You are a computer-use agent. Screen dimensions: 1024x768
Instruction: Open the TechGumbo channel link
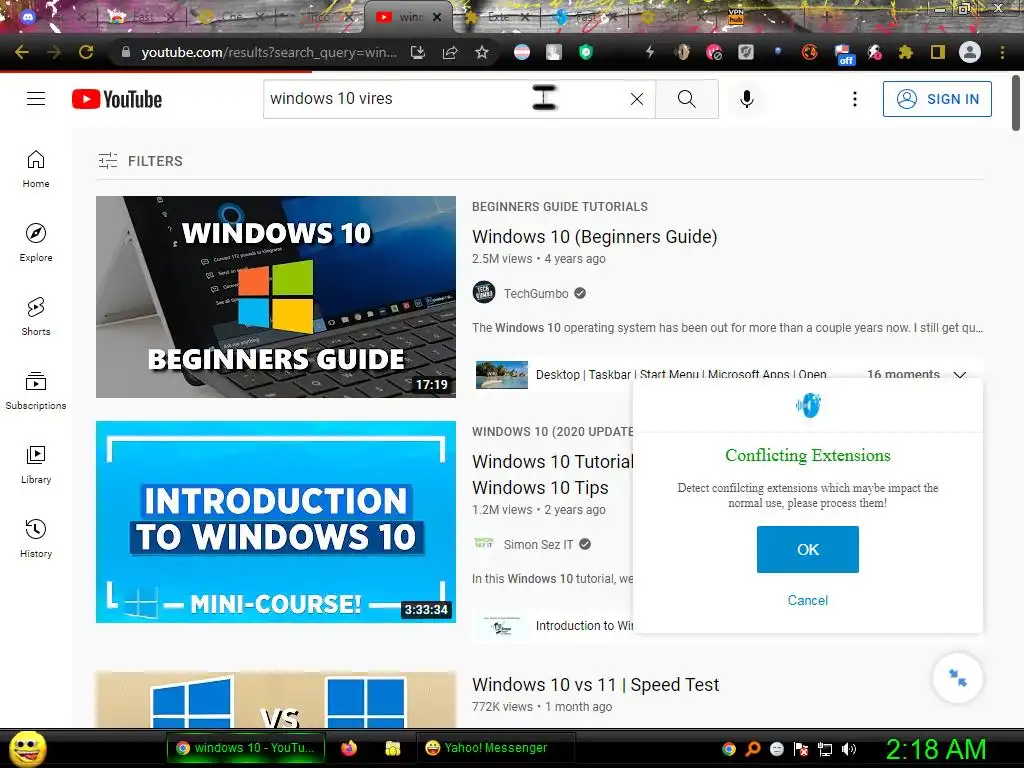tap(536, 293)
